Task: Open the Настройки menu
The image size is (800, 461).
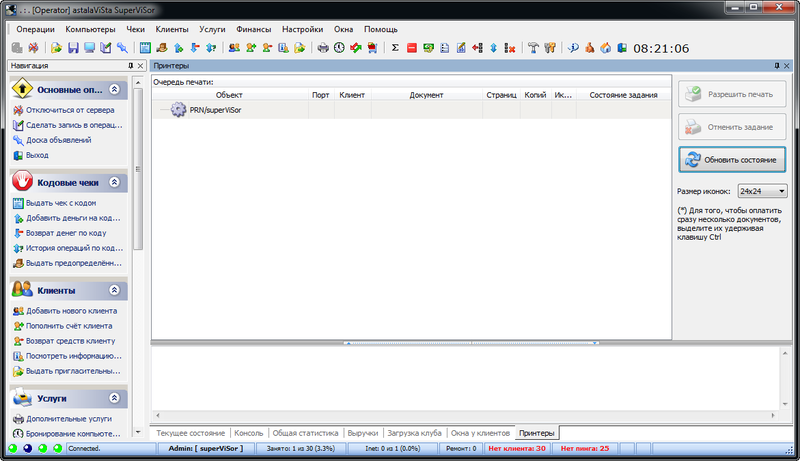Action: 303,29
